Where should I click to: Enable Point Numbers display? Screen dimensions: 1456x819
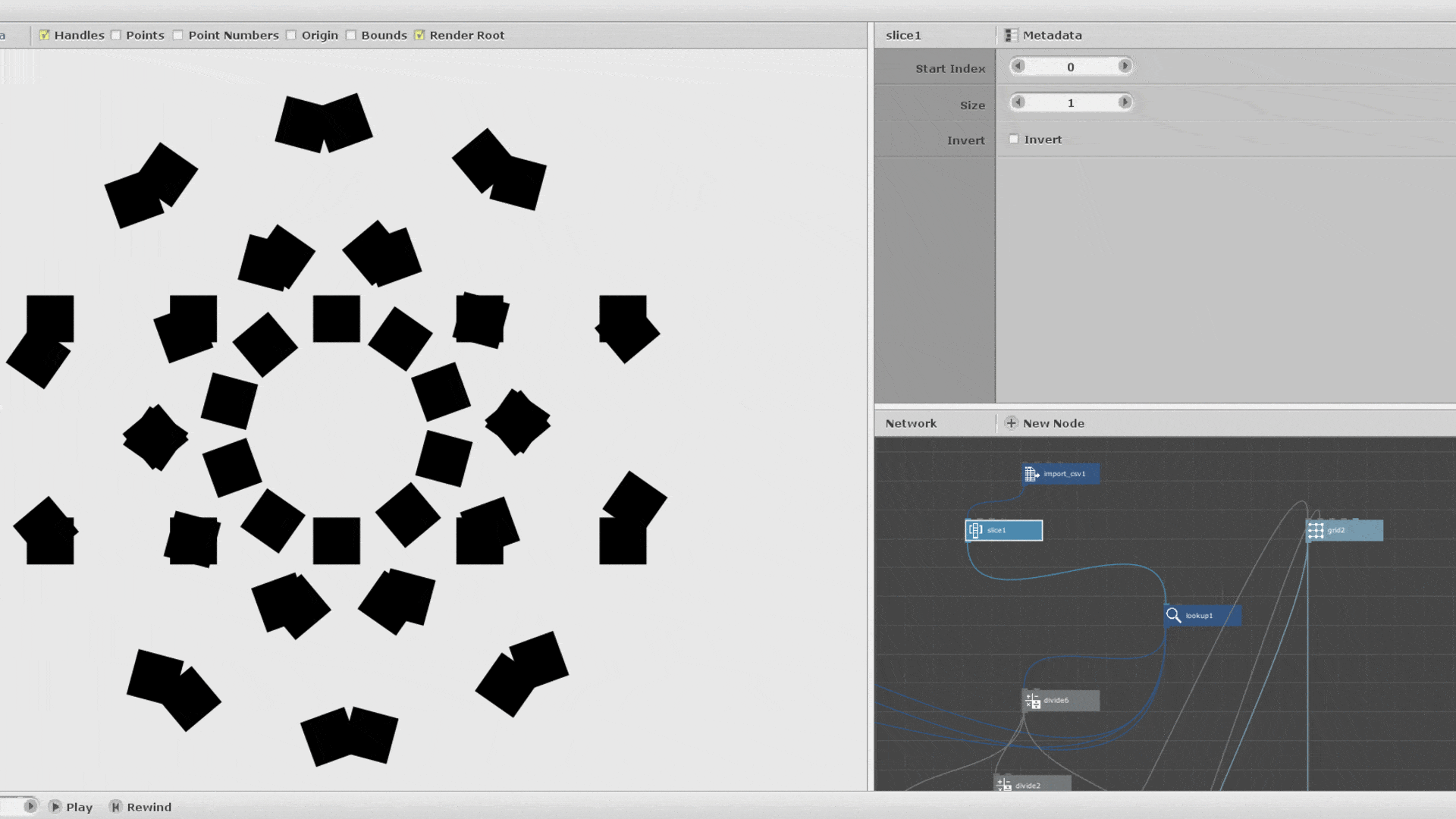[x=178, y=35]
